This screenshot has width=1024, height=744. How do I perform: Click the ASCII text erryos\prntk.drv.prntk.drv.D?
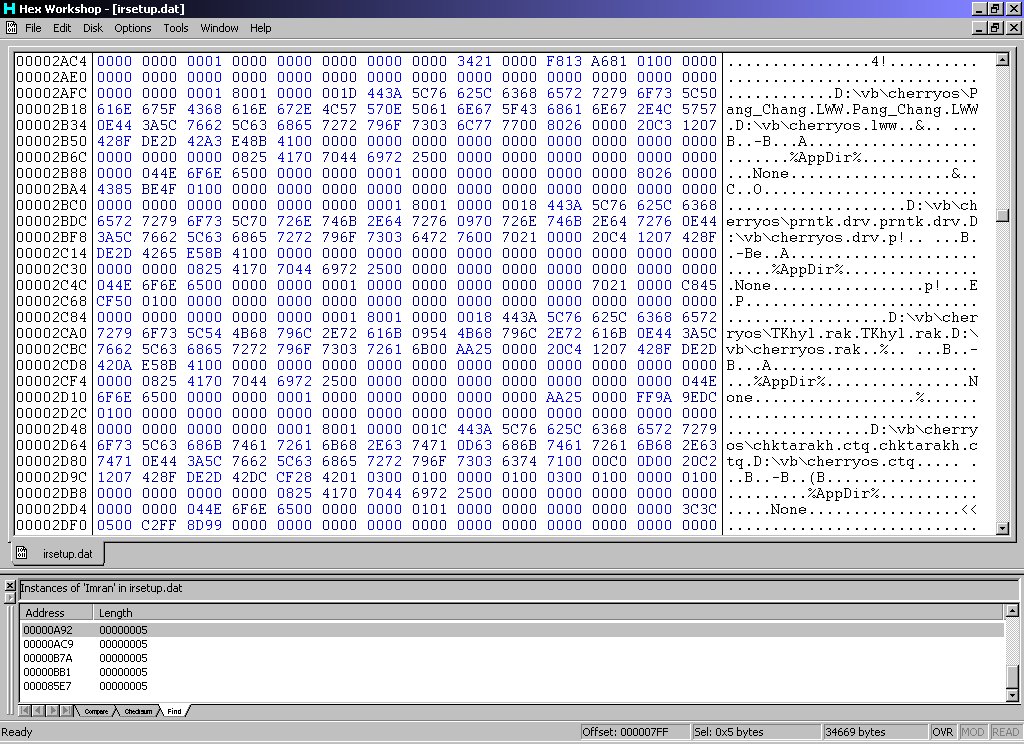click(852, 221)
